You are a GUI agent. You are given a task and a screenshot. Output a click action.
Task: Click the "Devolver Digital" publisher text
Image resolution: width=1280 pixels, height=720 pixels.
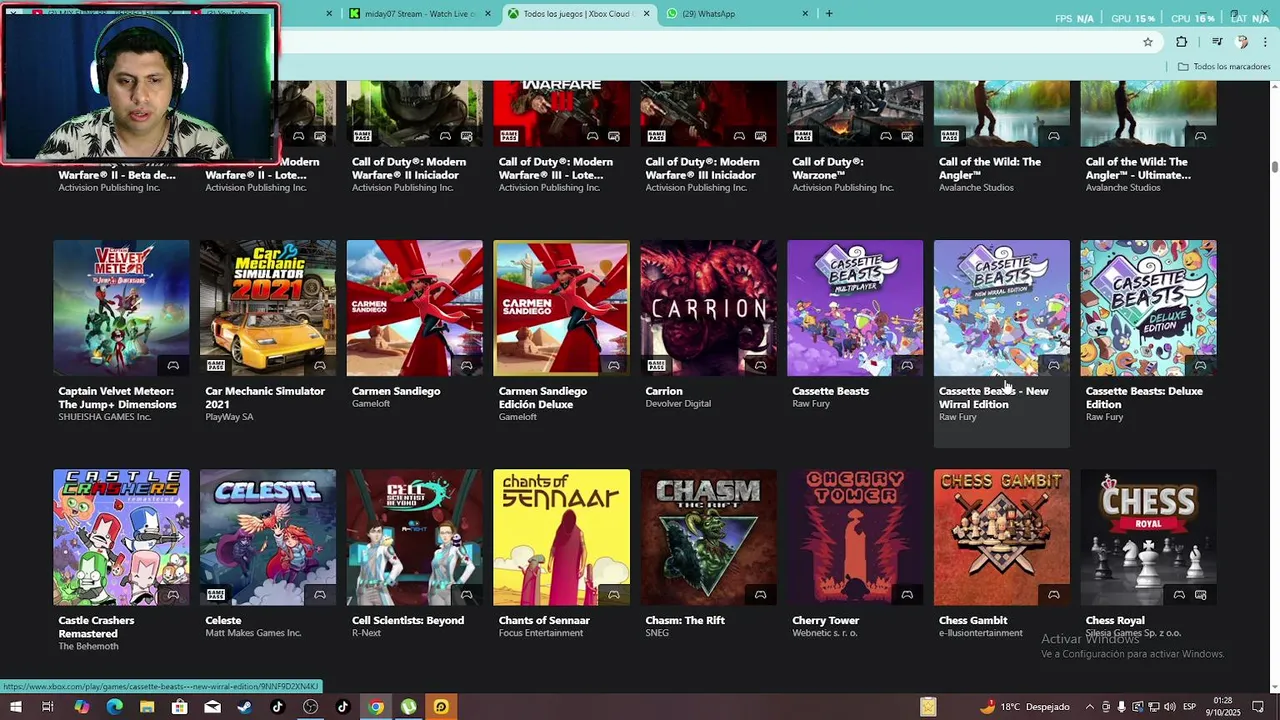coord(678,404)
